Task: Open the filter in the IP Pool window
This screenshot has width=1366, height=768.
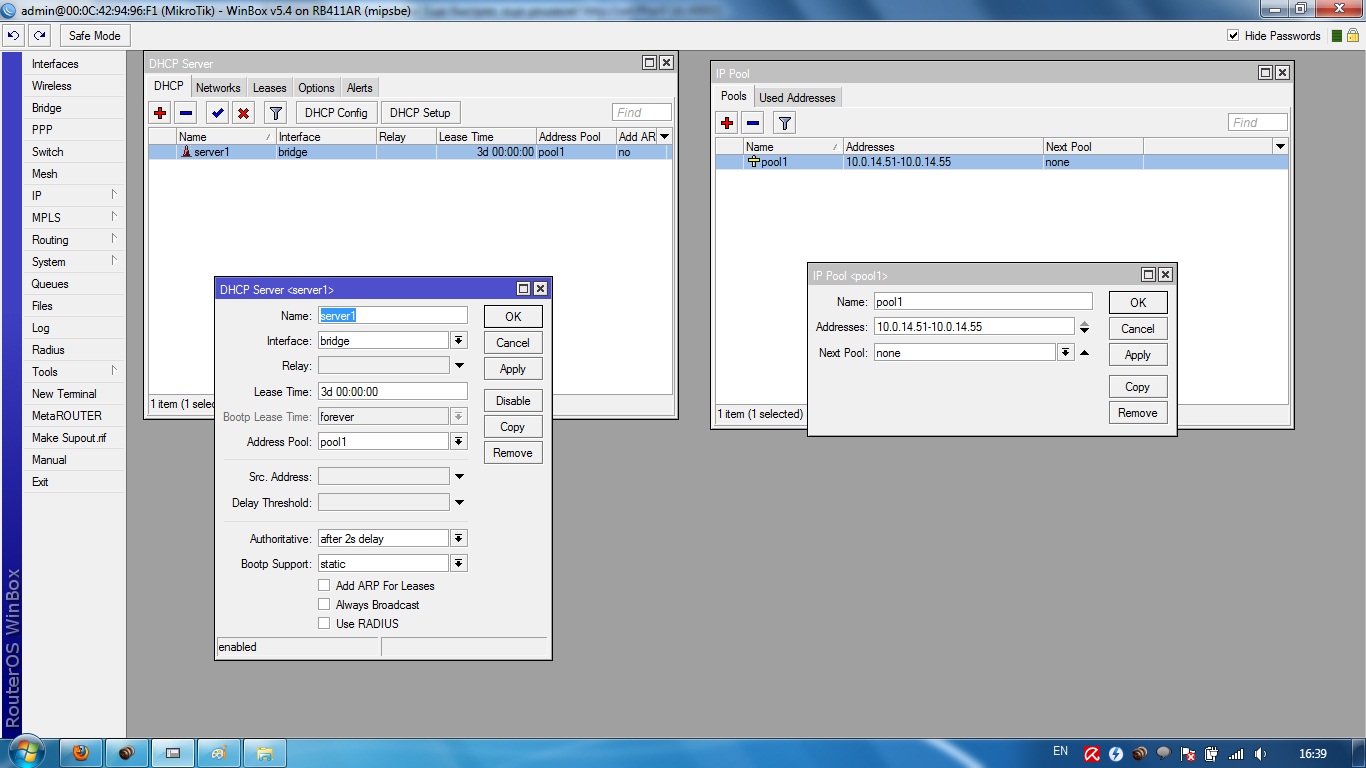Action: 785,123
